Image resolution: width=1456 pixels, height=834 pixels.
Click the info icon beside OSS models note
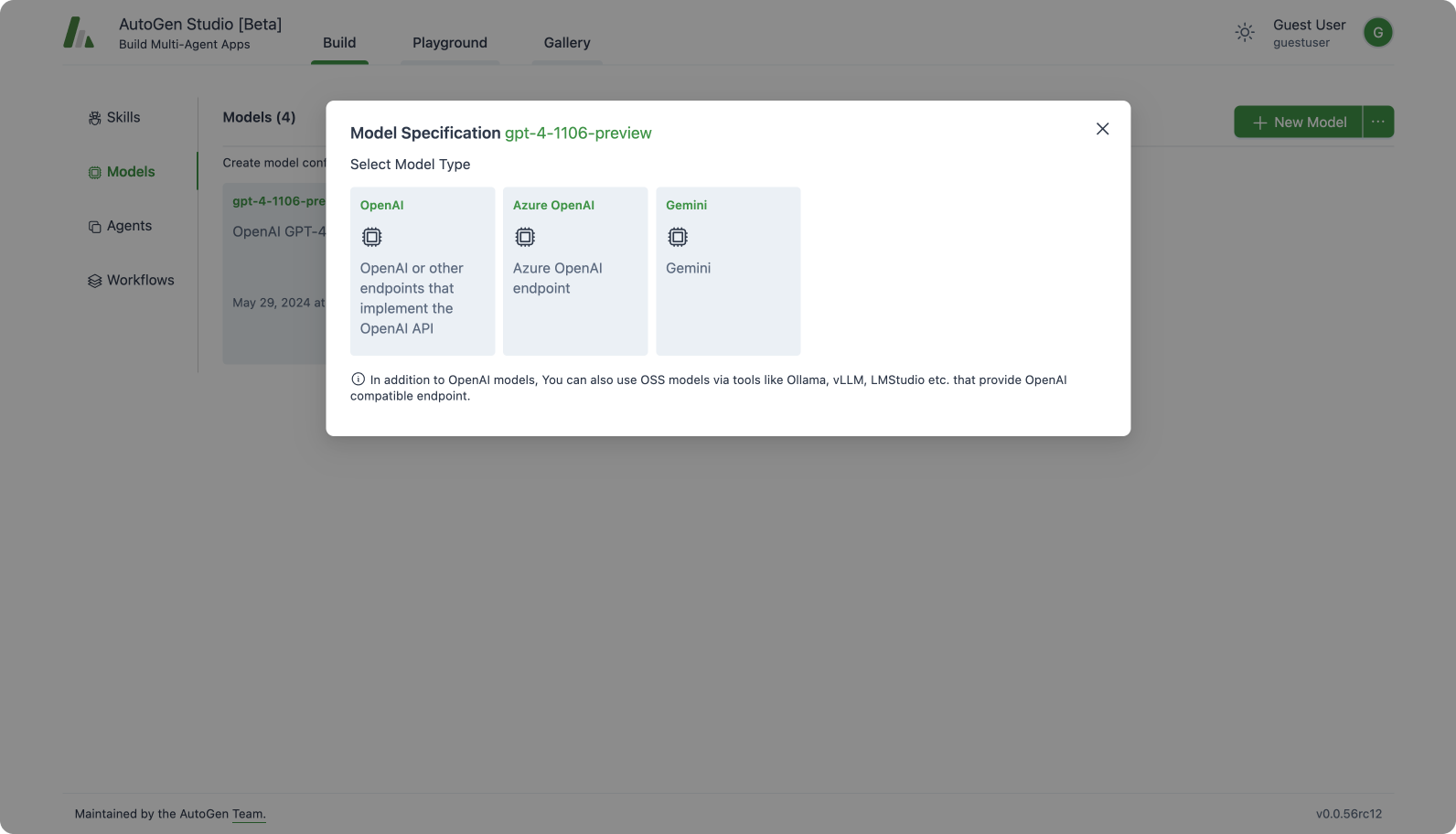pos(358,379)
